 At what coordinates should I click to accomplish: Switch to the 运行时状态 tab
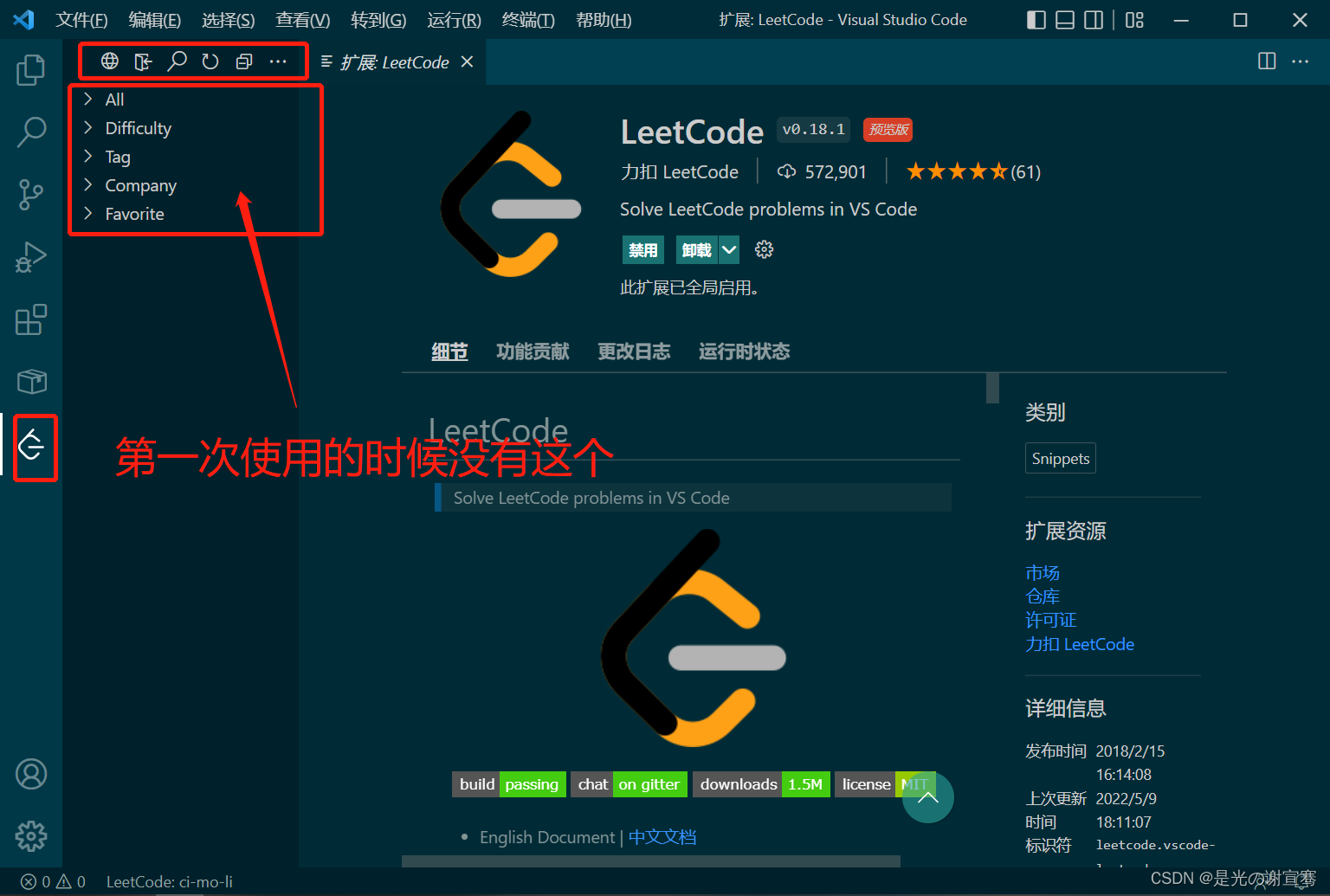744,351
